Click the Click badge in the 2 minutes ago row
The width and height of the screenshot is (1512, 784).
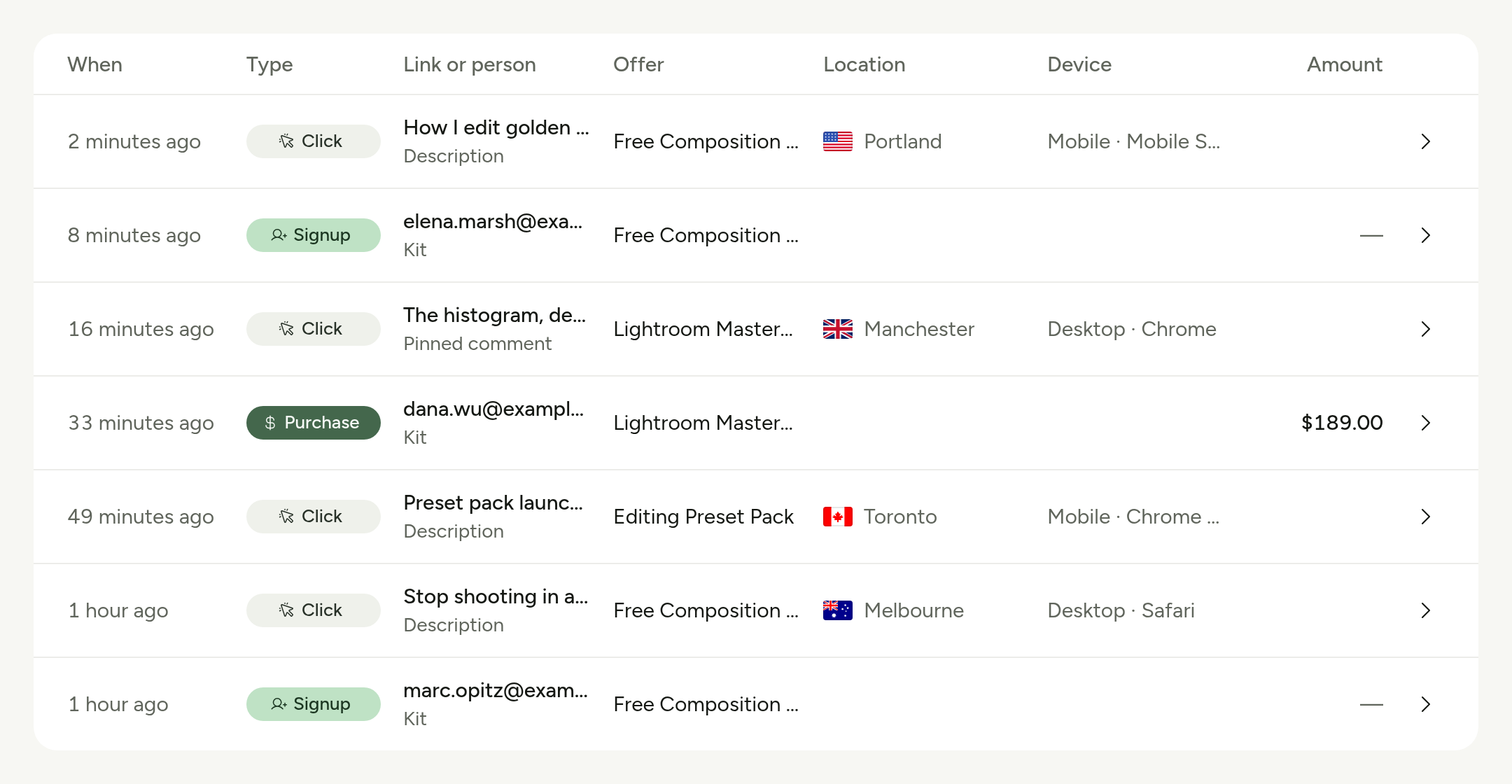coord(313,141)
